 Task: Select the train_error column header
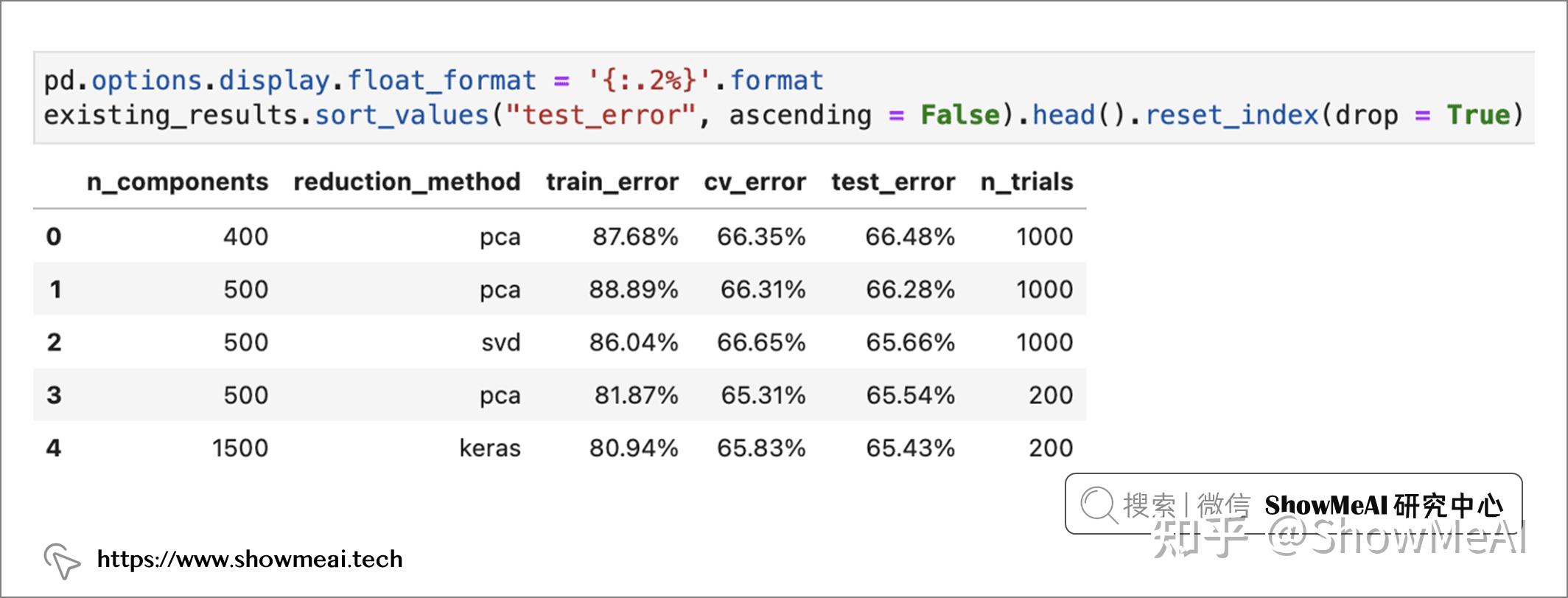[x=612, y=182]
